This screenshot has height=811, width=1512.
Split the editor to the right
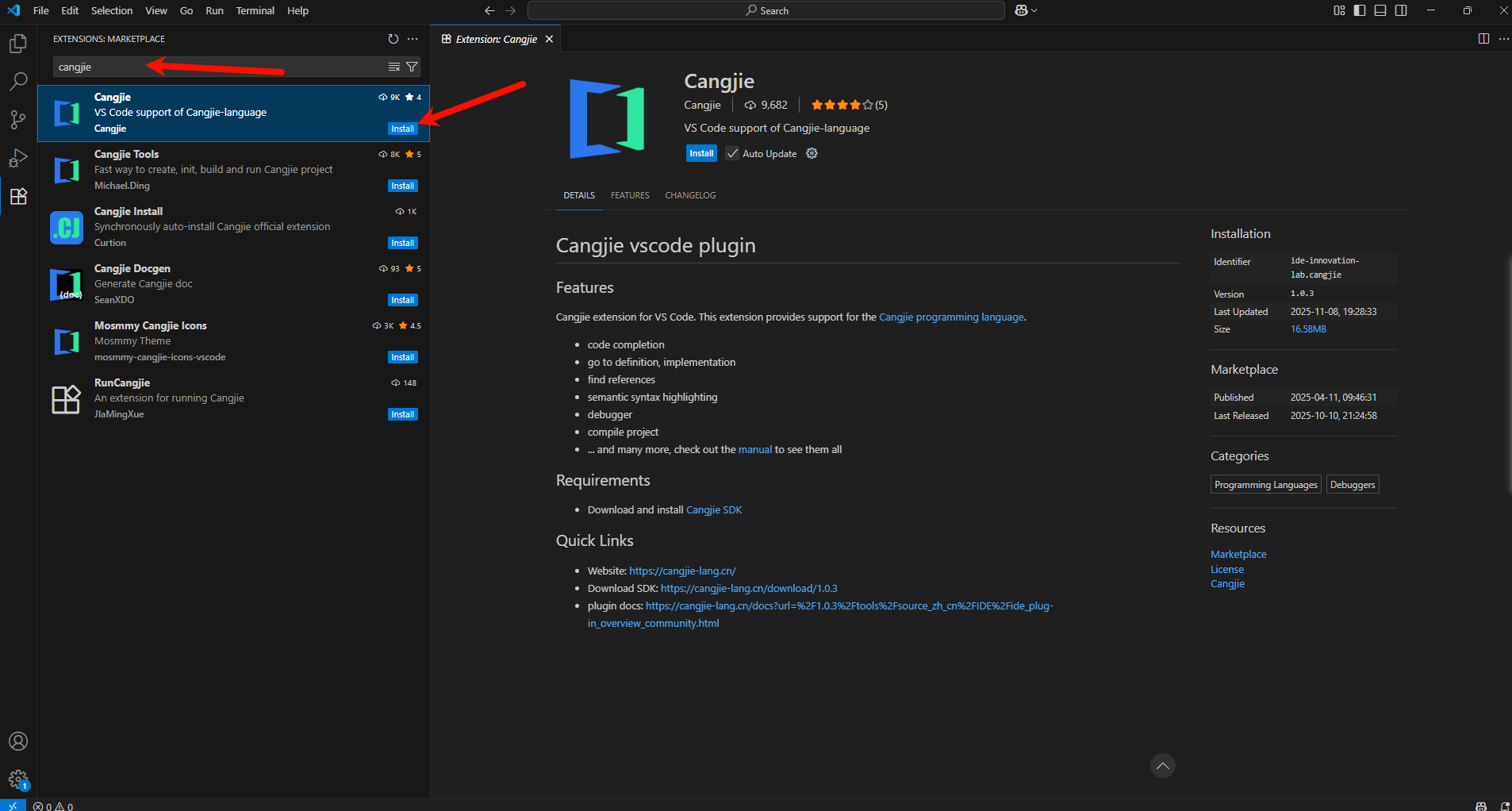[x=1483, y=39]
